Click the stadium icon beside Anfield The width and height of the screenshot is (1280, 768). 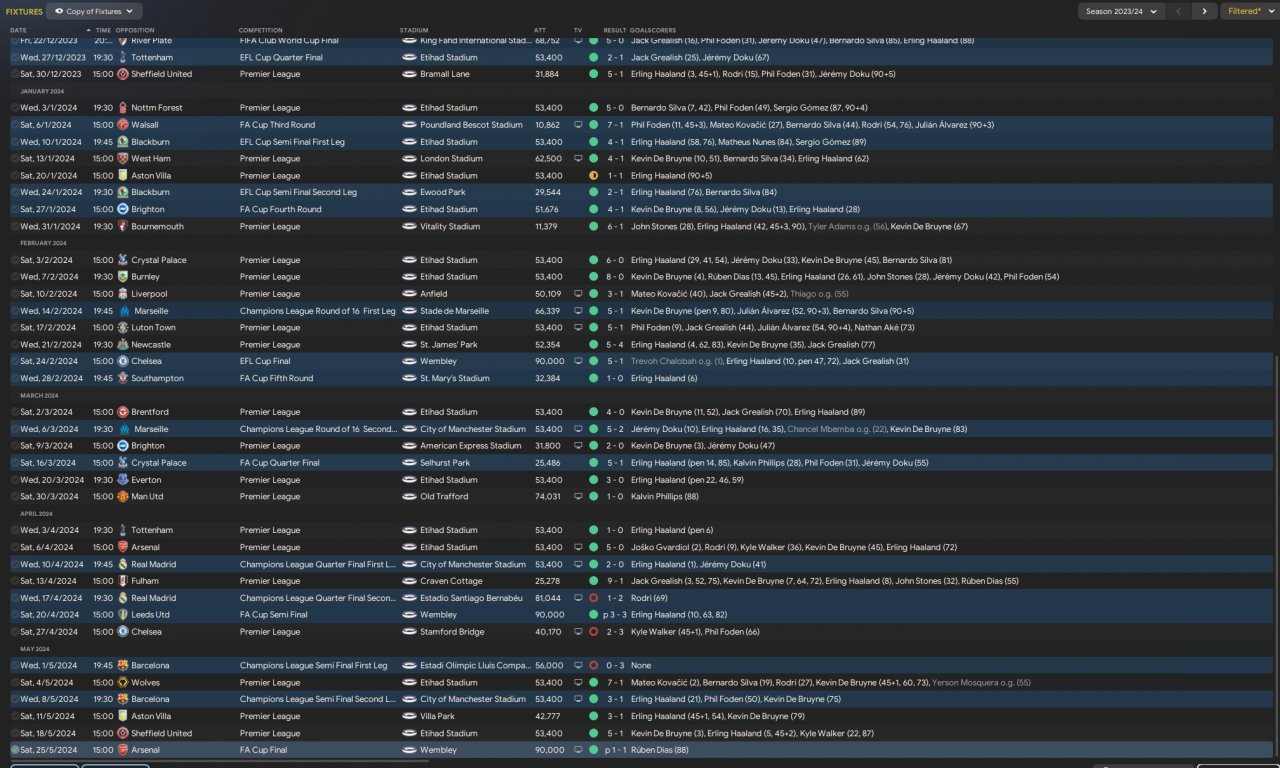(x=409, y=294)
